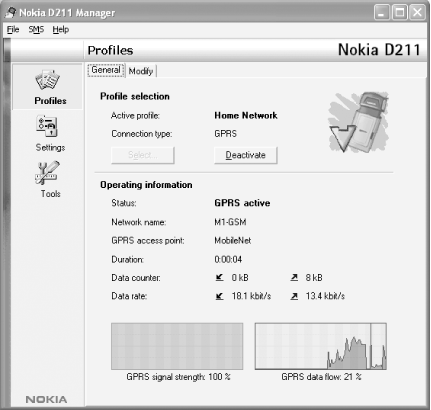Click the 8 kB sent counter
The width and height of the screenshot is (431, 410).
(314, 278)
